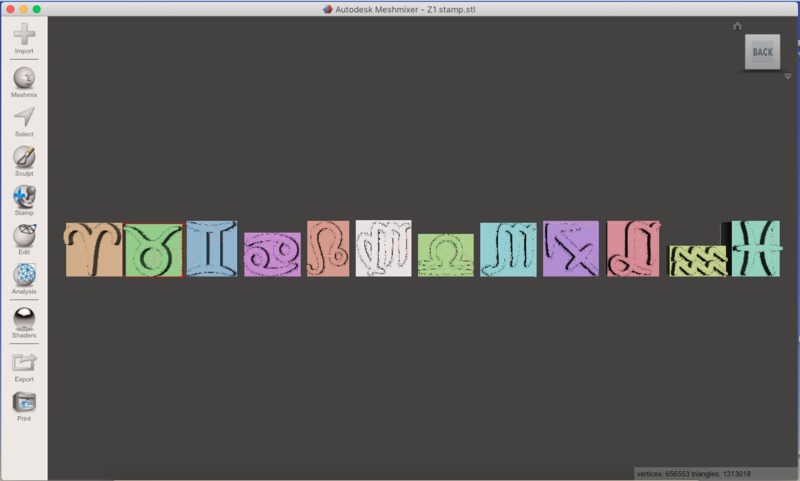800x481 pixels.
Task: Click the BACK face of view cube
Action: tap(762, 52)
